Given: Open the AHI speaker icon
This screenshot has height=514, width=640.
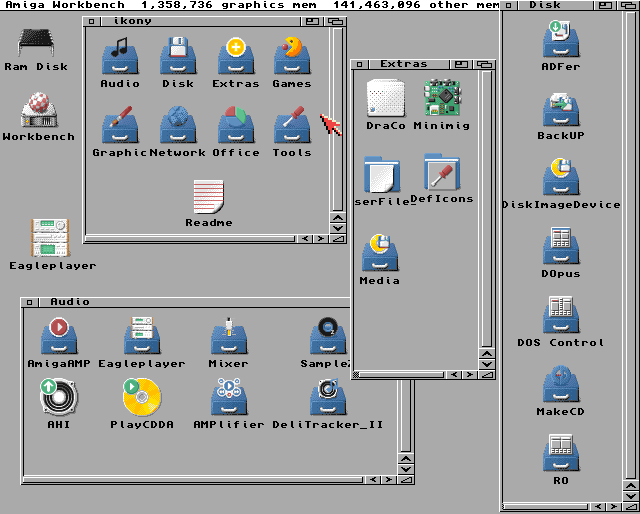Looking at the screenshot, I should tap(57, 398).
